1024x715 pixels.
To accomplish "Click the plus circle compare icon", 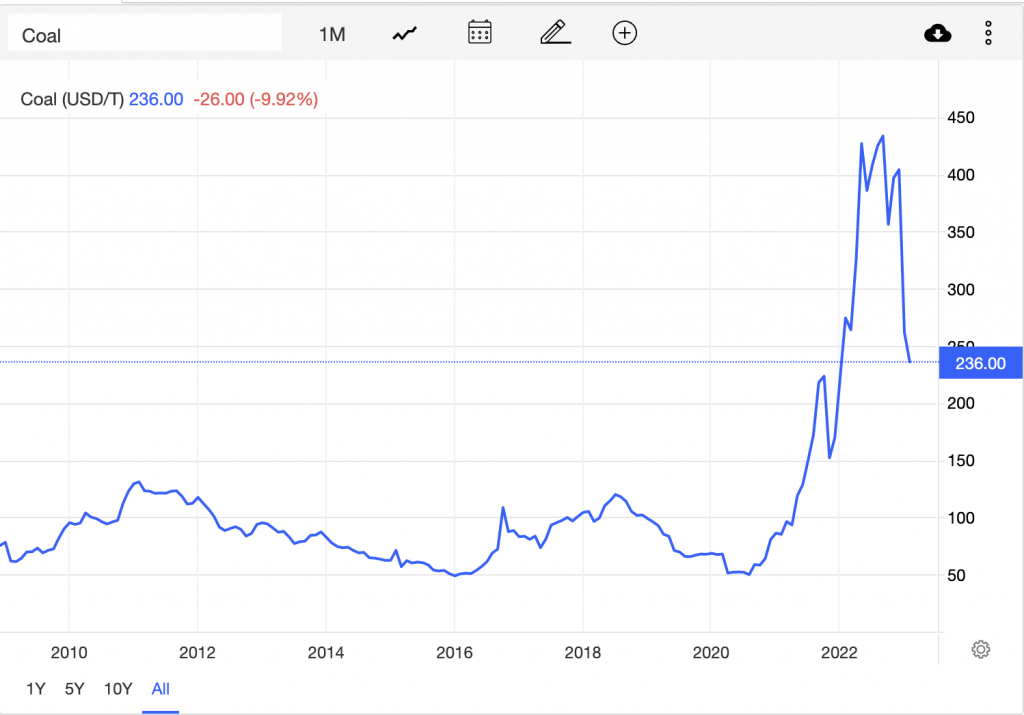I will click(x=624, y=33).
